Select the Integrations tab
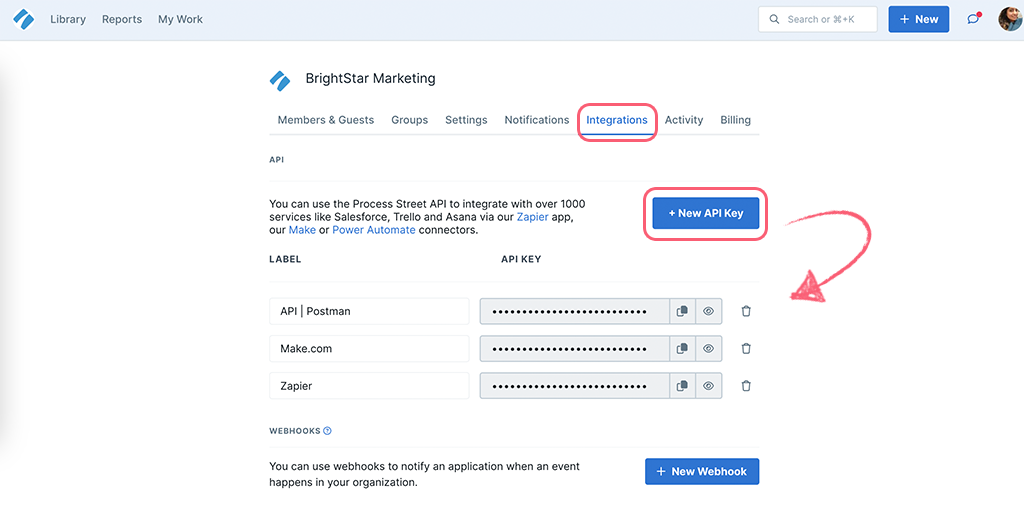This screenshot has height=512, width=1024. tap(617, 120)
